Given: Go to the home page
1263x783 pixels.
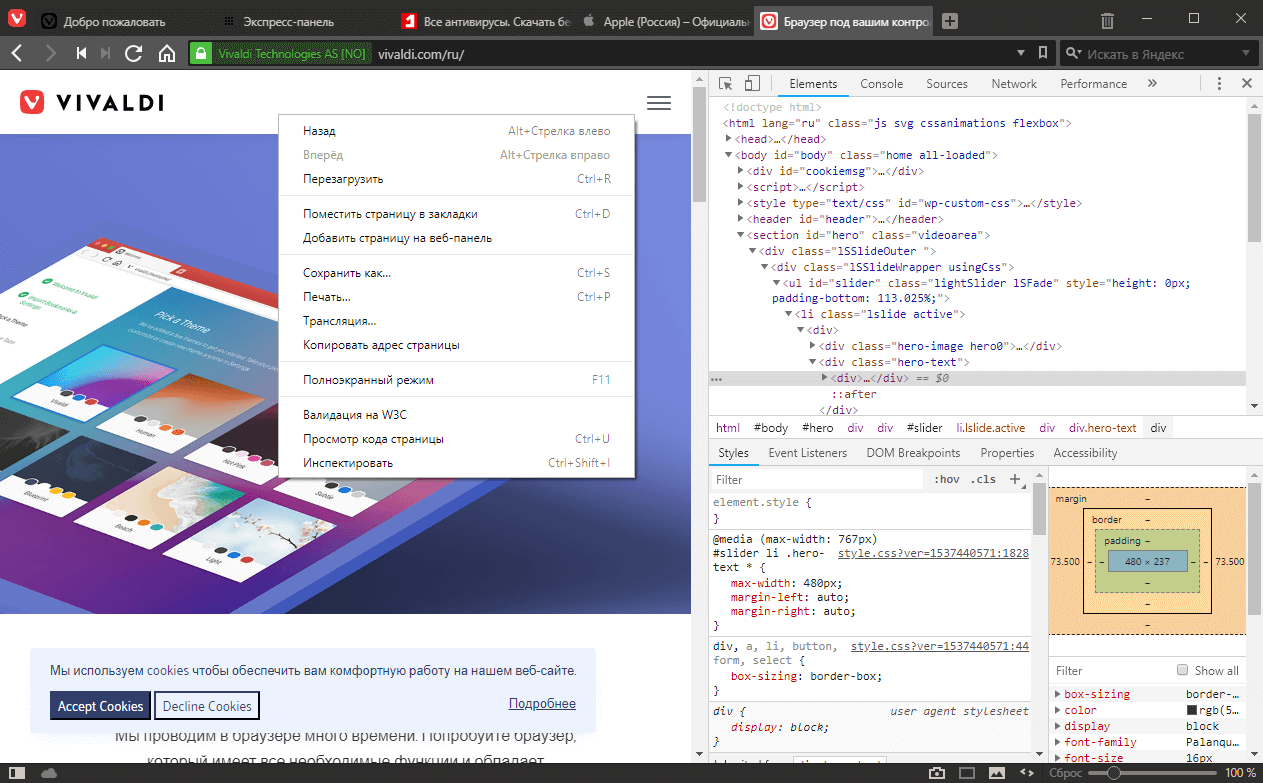Looking at the screenshot, I should click(x=167, y=53).
